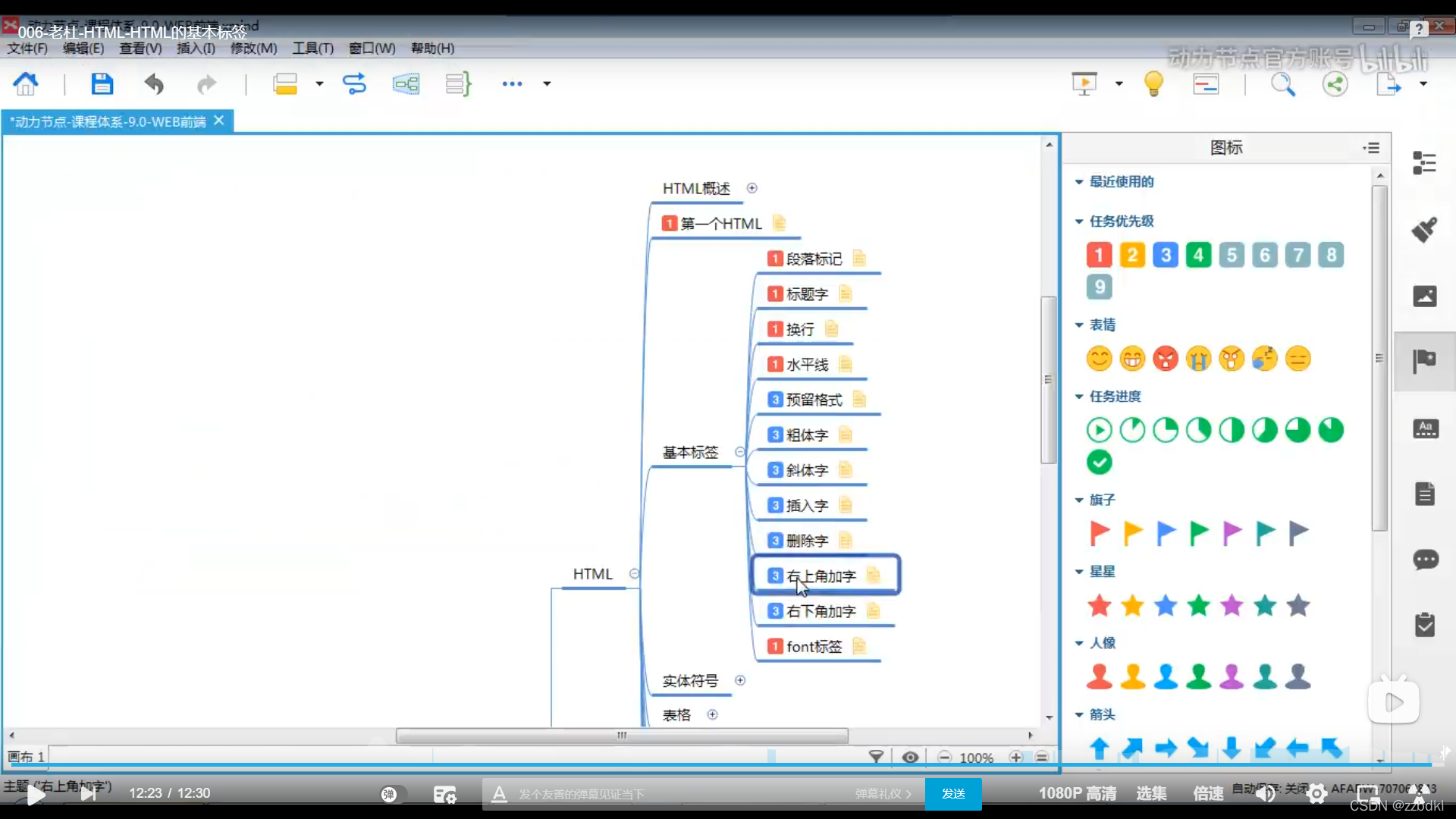Open the three-dot more options toolbar icon
This screenshot has height=819, width=1456.
click(512, 83)
